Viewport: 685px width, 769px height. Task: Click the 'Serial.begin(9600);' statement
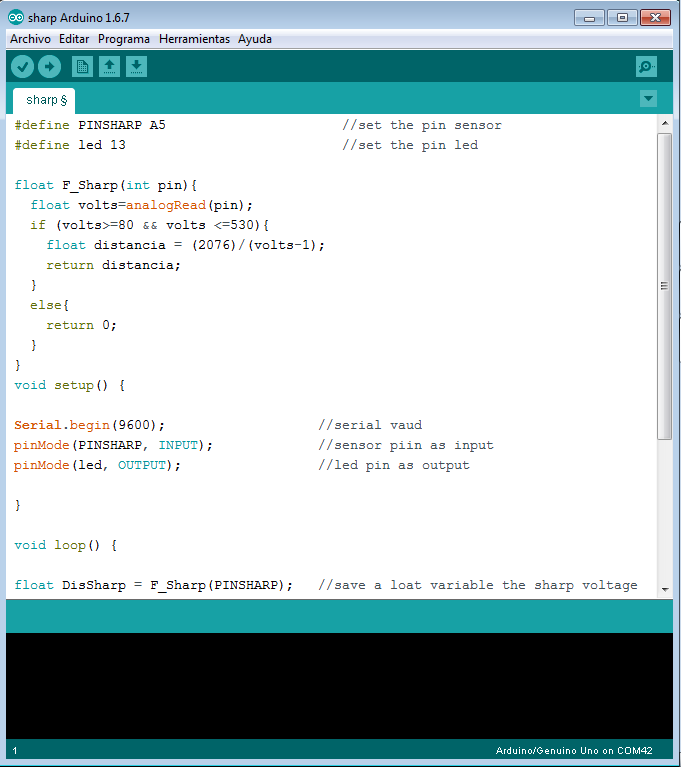89,425
